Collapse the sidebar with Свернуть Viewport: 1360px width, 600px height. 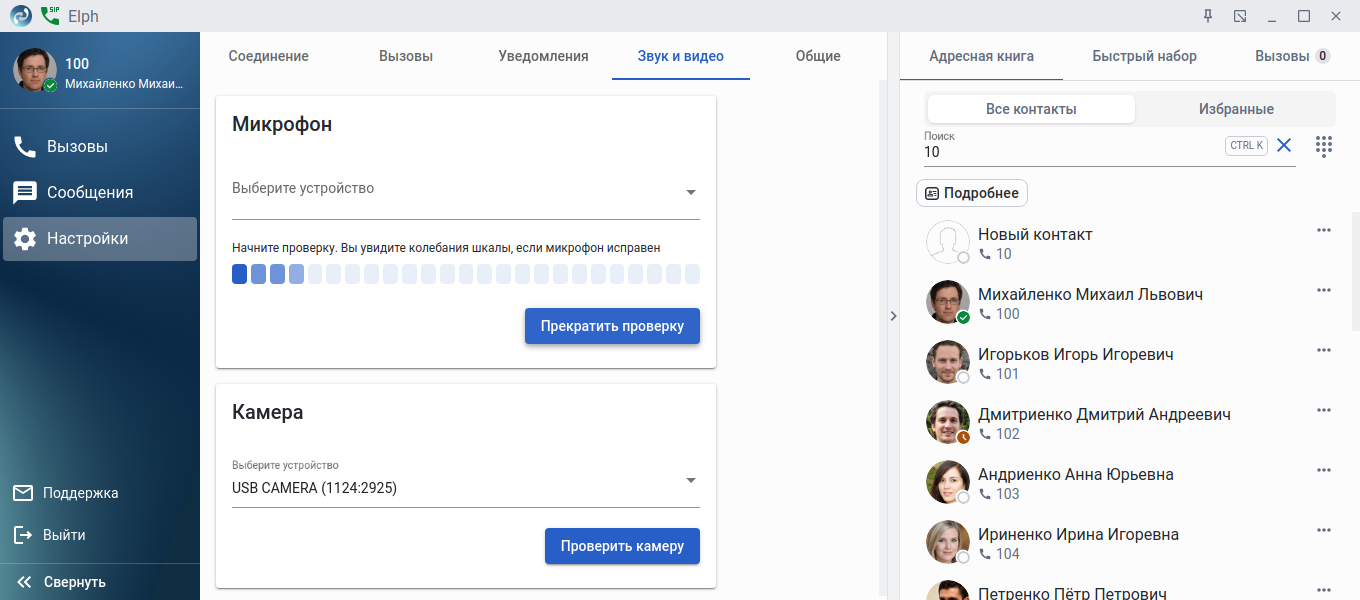coord(60,582)
